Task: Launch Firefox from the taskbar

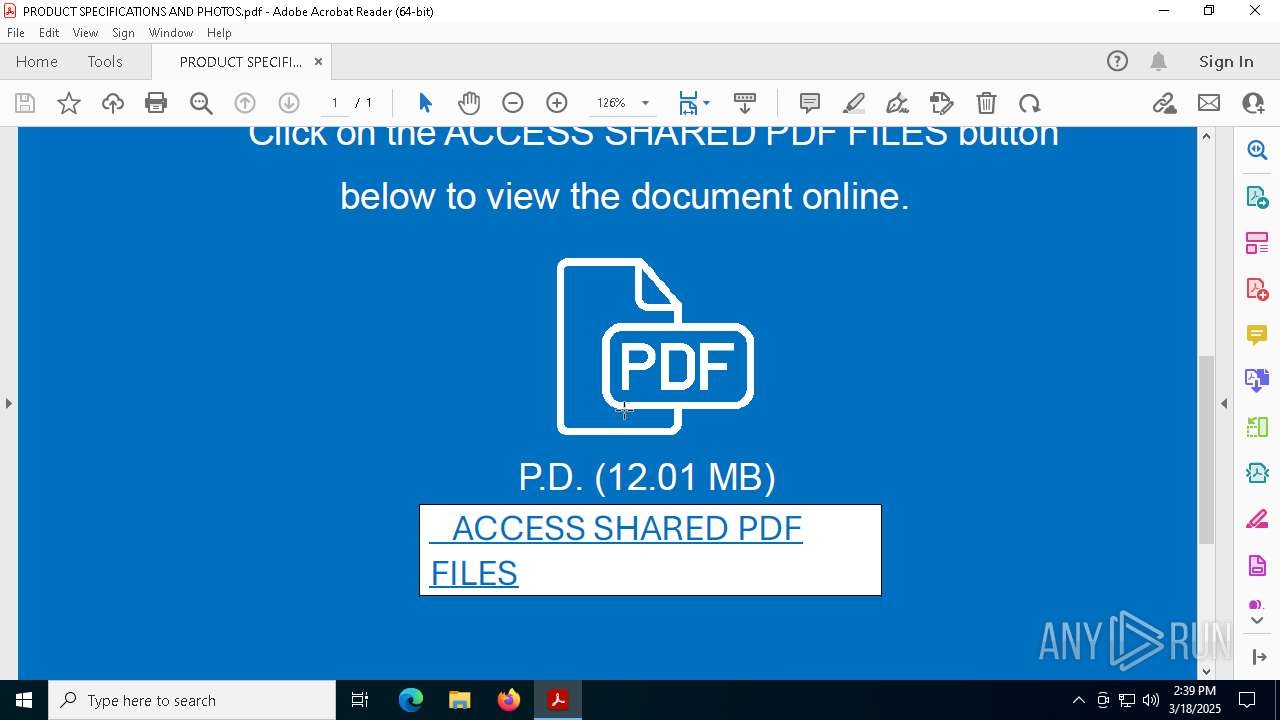Action: pyautogui.click(x=509, y=700)
